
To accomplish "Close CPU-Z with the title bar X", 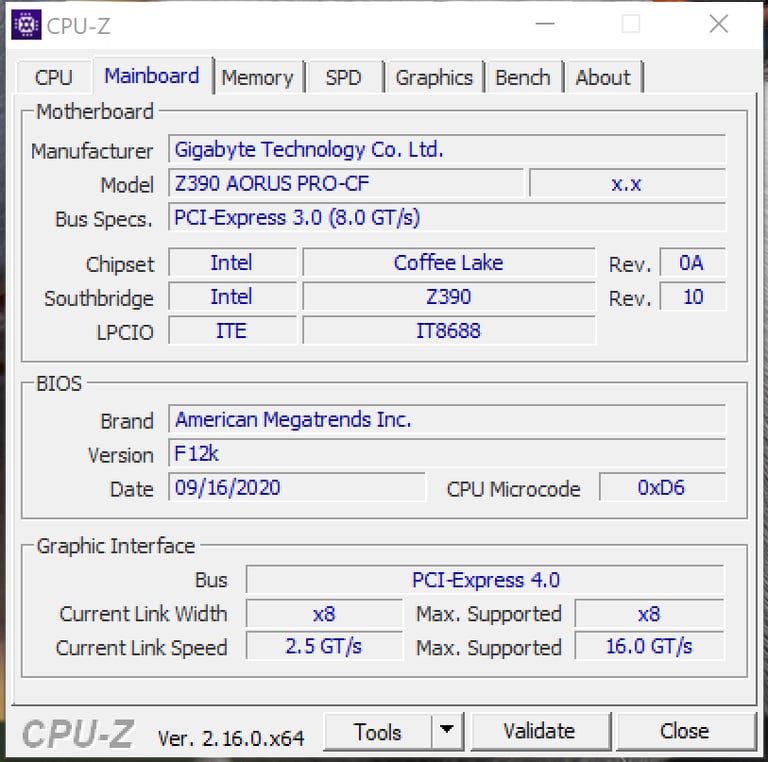I will coord(719,24).
